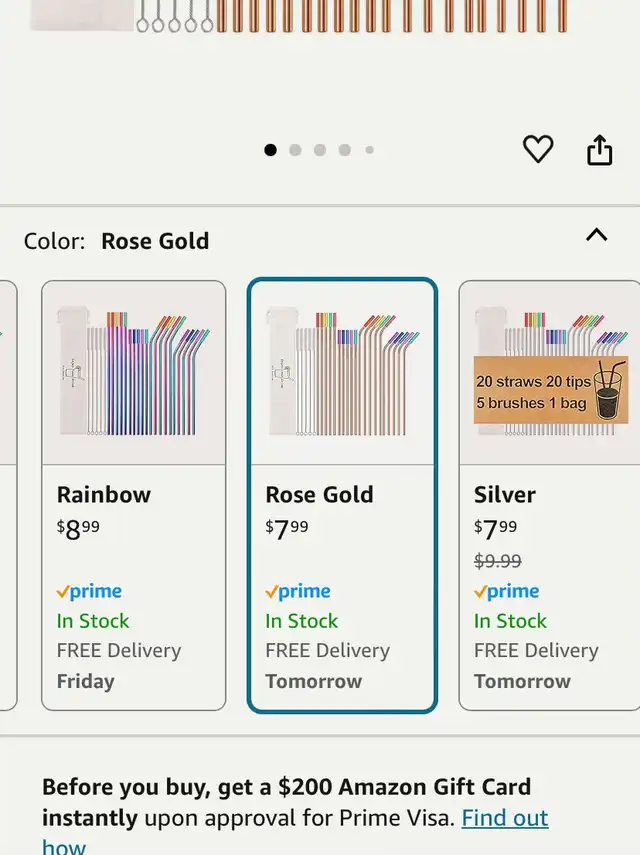Open the Find out how link
This screenshot has height=855, width=640.
[x=504, y=818]
